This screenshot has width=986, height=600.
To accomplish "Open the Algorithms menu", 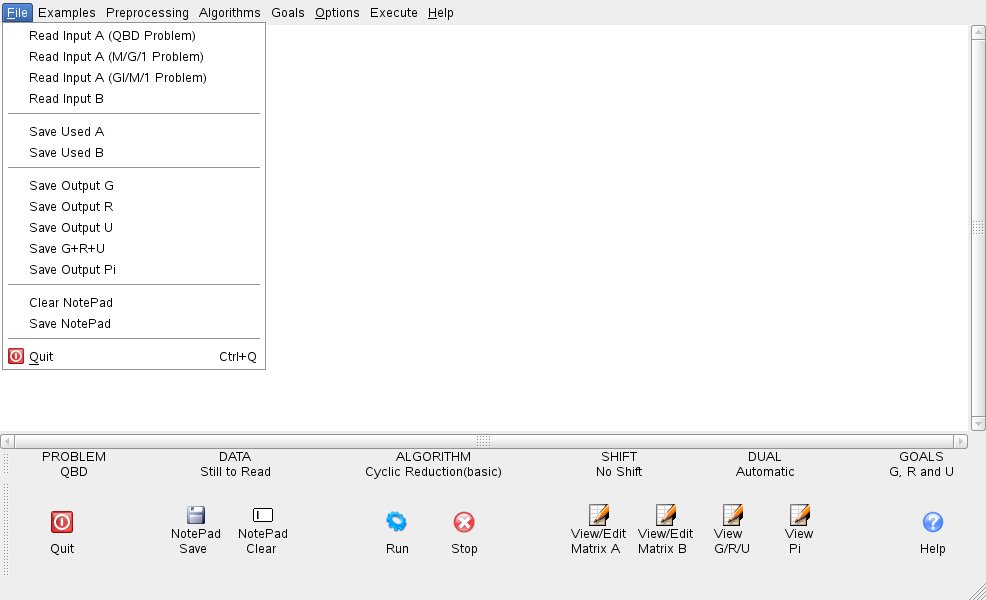I will tap(229, 13).
